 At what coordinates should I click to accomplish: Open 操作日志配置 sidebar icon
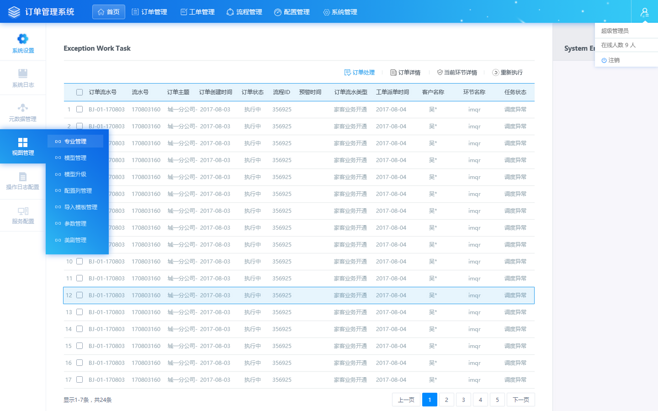click(x=23, y=176)
